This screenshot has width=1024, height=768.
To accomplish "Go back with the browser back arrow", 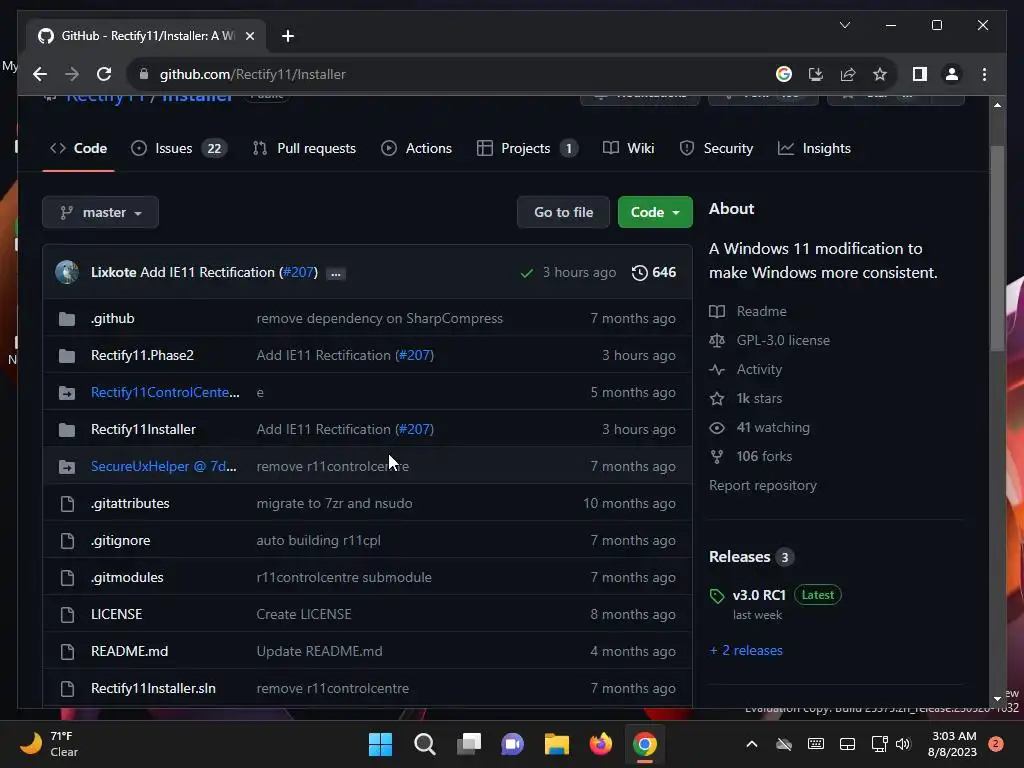I will (40, 74).
